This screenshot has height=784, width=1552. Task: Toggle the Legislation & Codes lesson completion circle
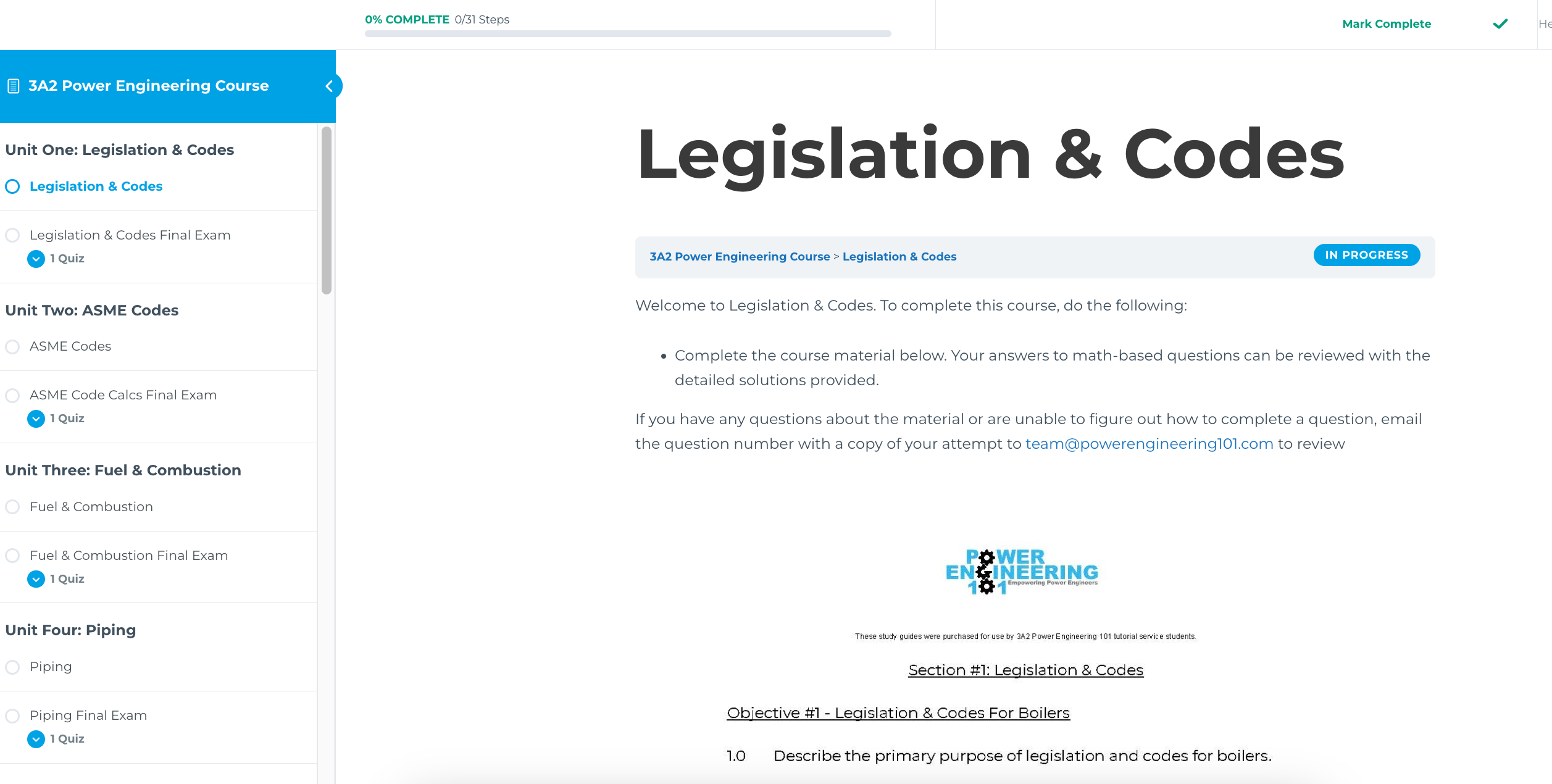(x=14, y=186)
